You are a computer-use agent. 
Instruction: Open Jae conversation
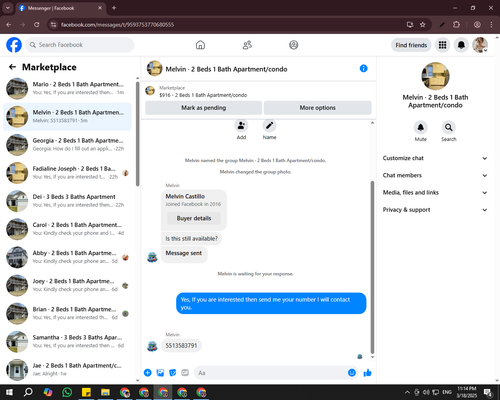[x=67, y=369]
